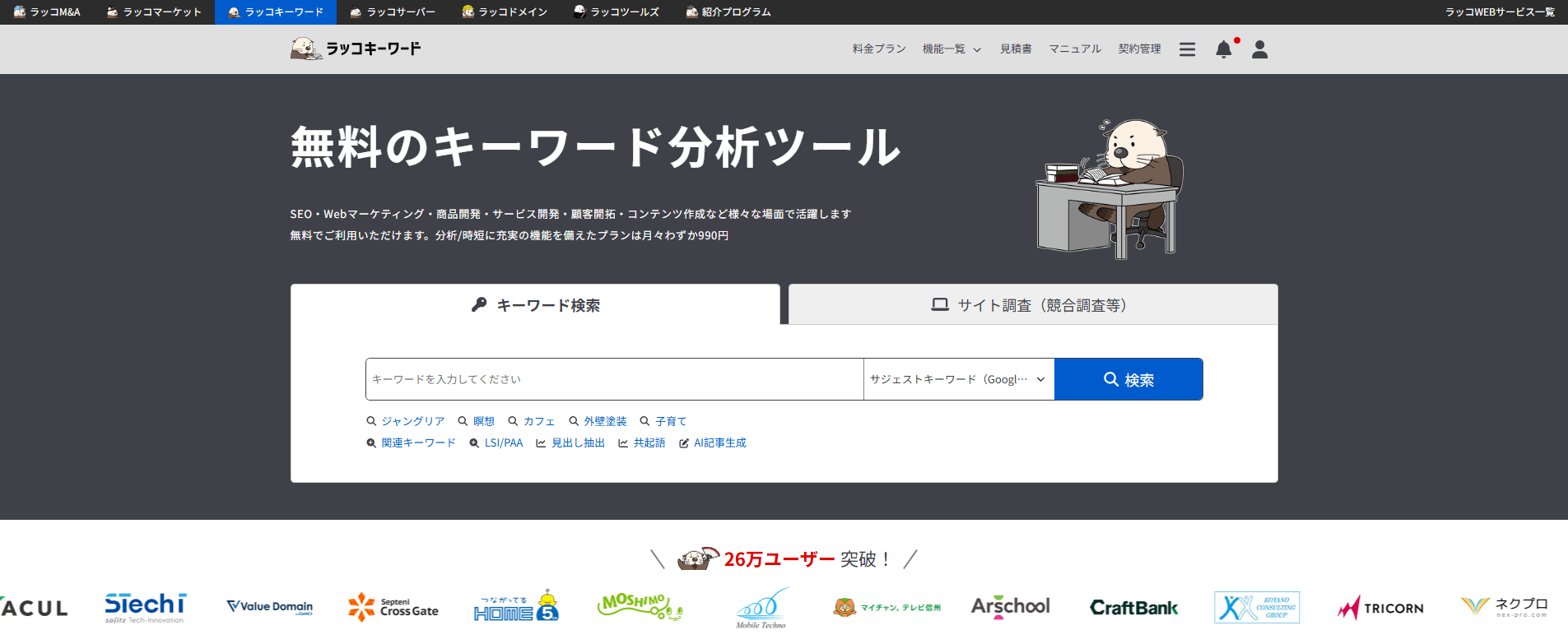Viewport: 1568px width, 644px height.
Task: Click the 26万ユーザー突破 text
Action: pos(807,559)
